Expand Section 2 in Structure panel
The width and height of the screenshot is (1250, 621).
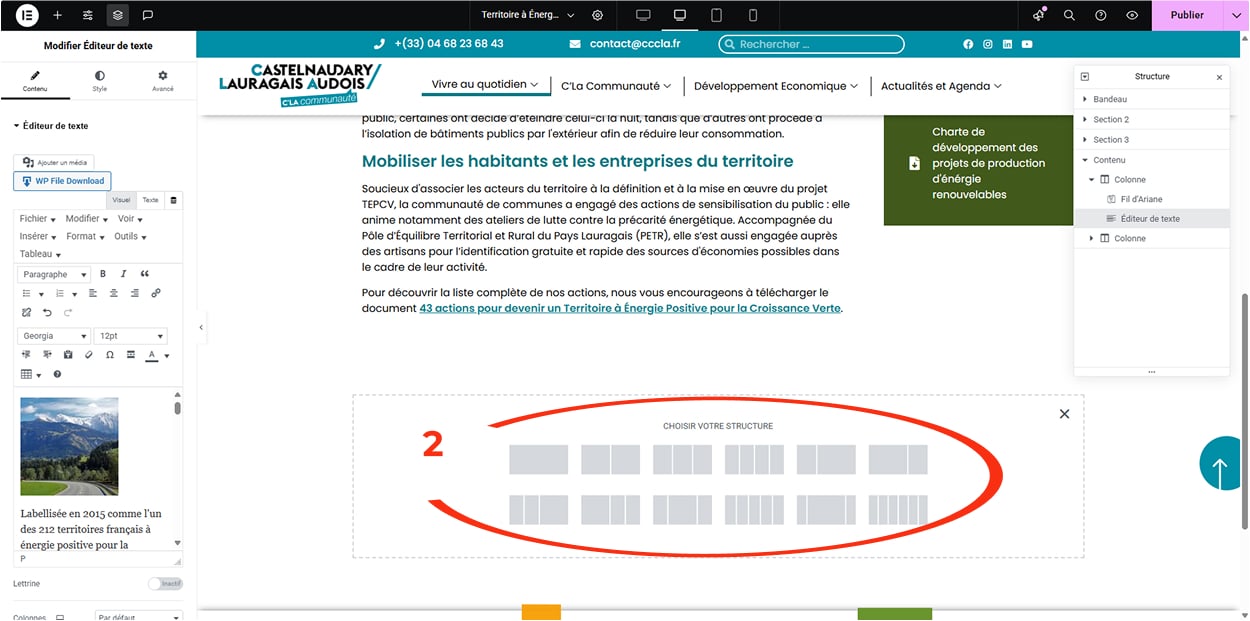pyautogui.click(x=1085, y=120)
